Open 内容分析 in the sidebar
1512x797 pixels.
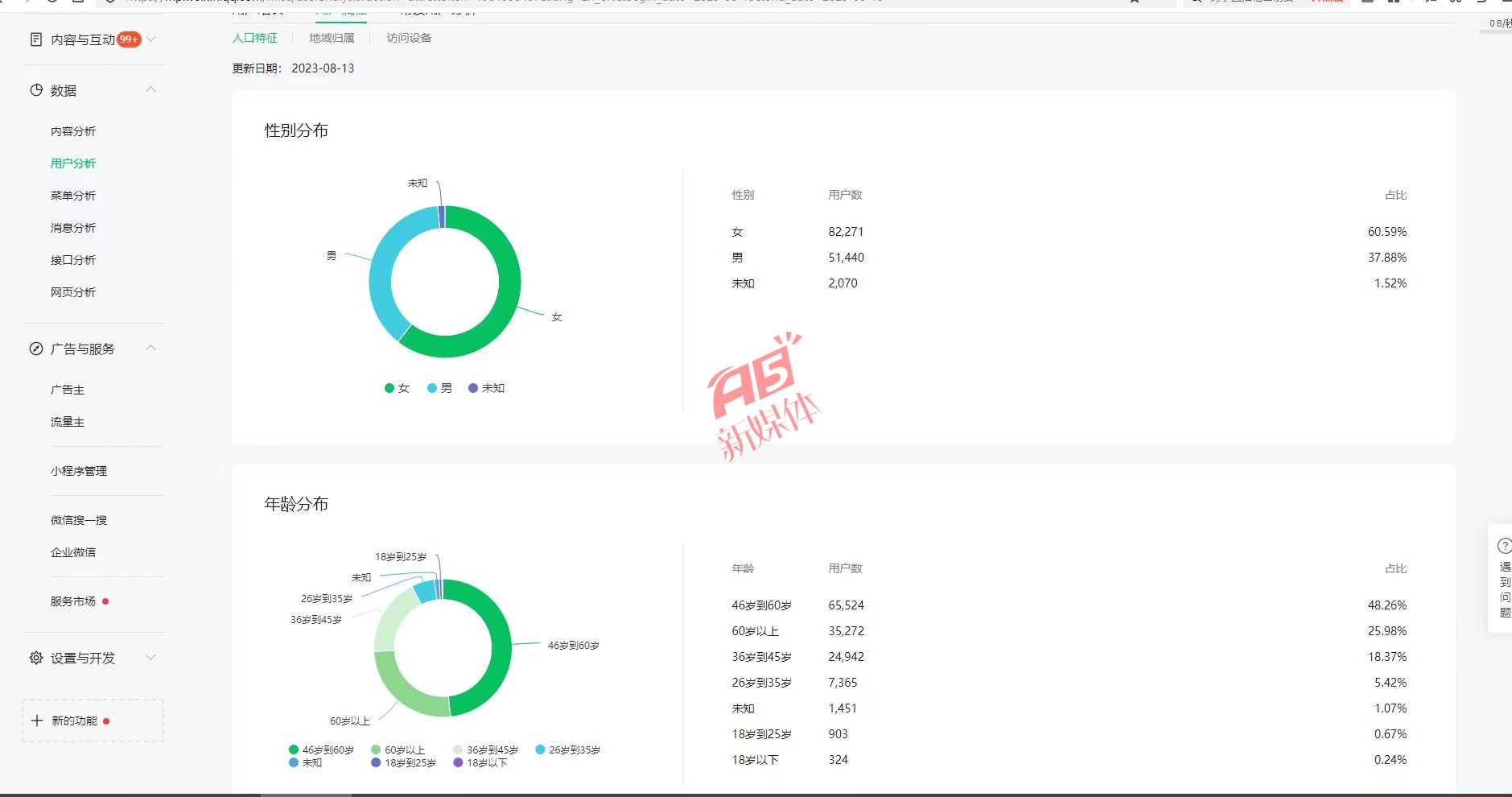click(x=73, y=131)
